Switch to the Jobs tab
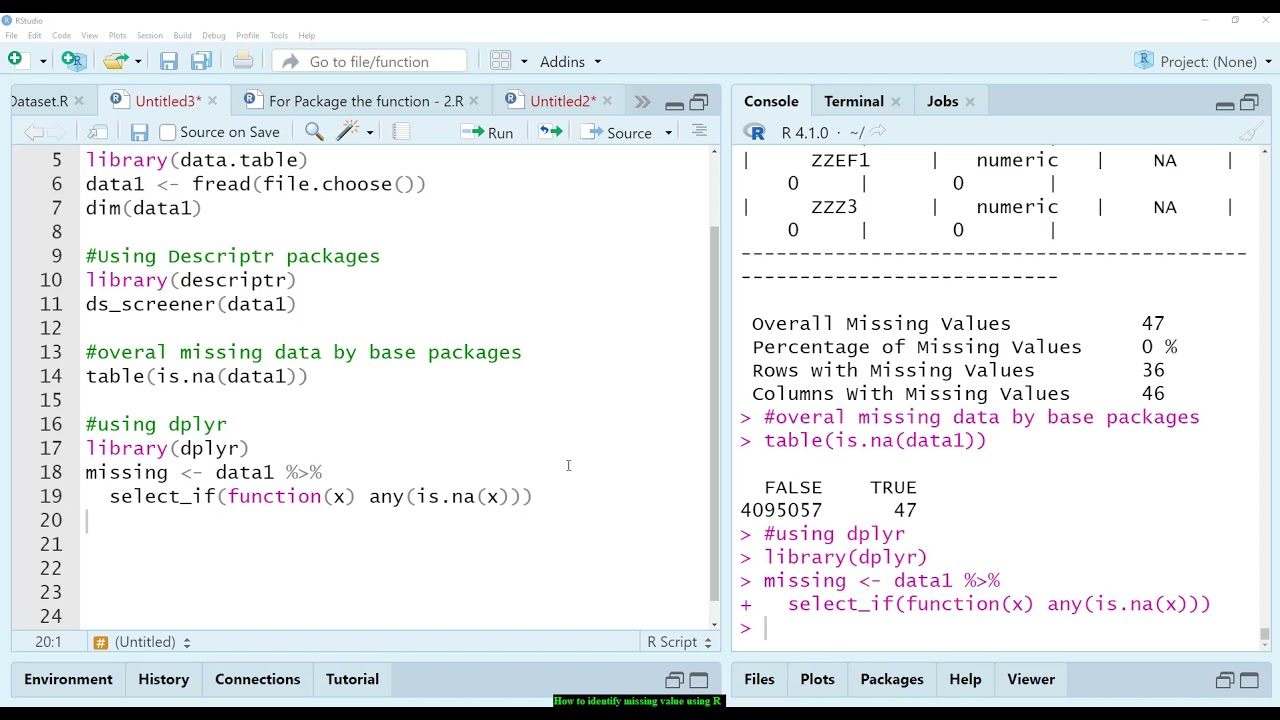 [942, 101]
